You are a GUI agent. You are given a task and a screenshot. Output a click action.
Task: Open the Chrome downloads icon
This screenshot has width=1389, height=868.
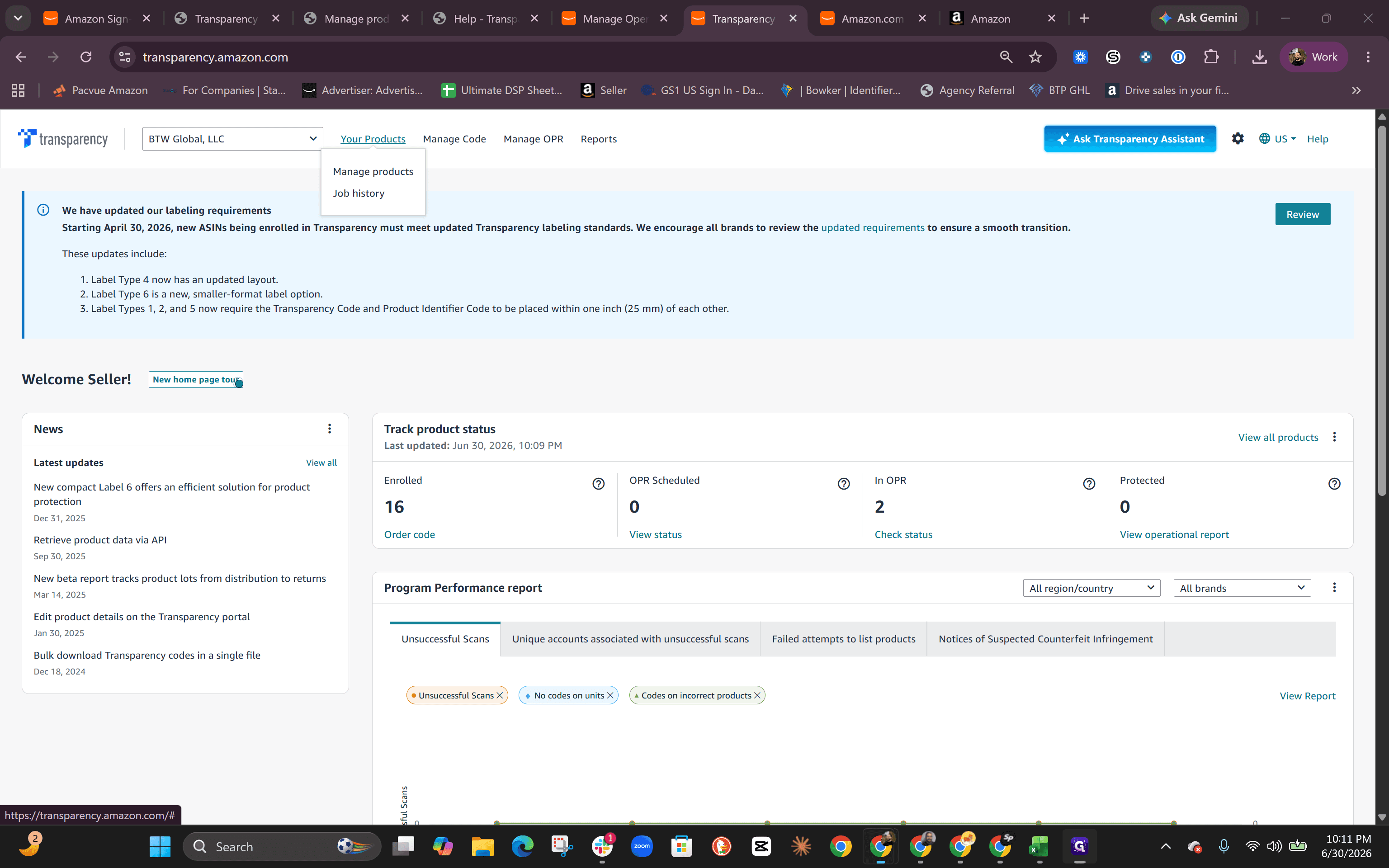pos(1259,57)
